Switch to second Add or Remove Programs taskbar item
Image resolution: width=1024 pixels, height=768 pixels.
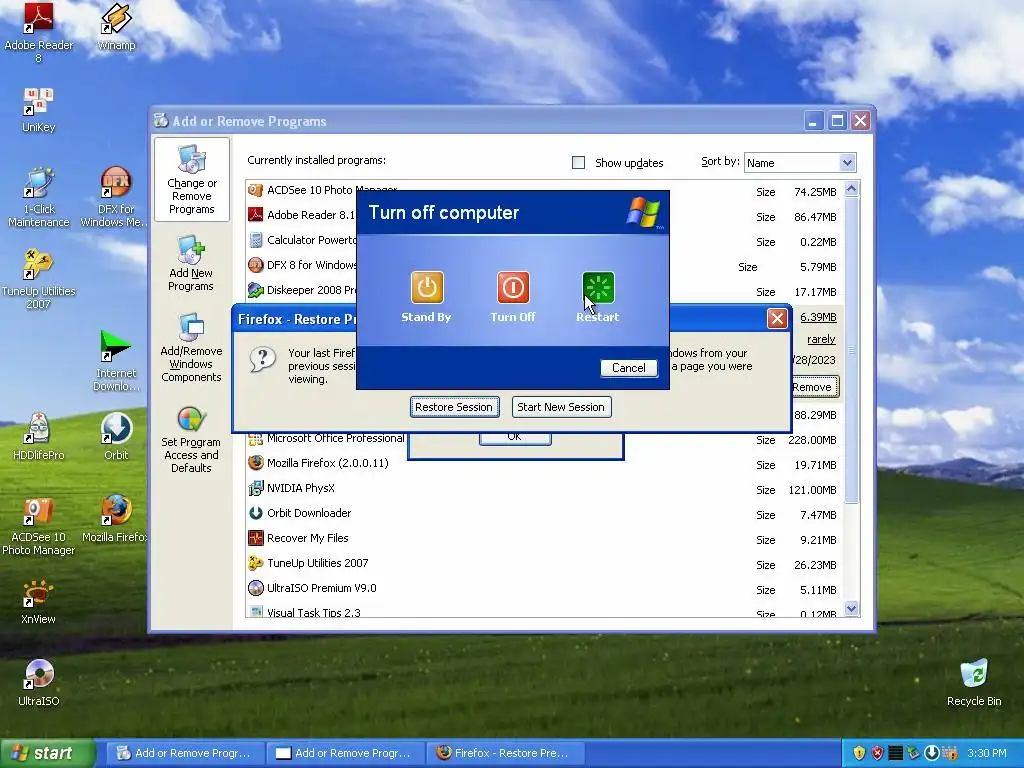344,753
